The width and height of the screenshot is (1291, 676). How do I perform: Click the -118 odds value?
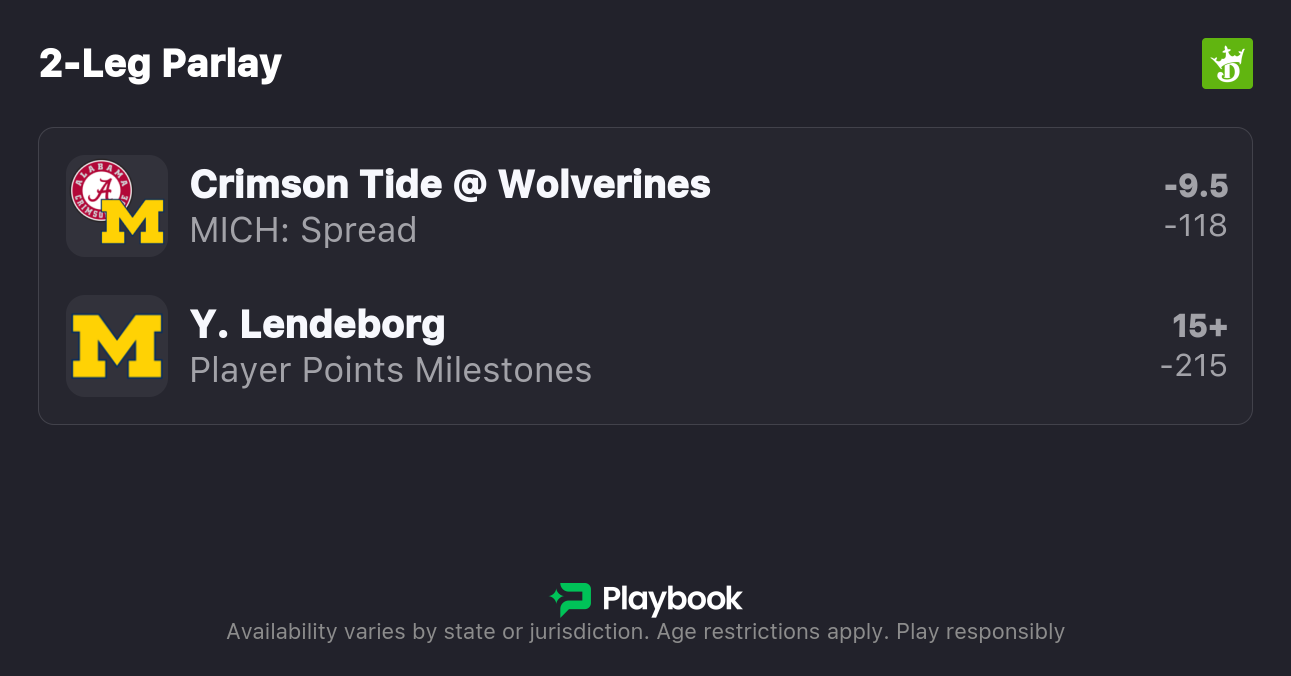pos(1196,226)
